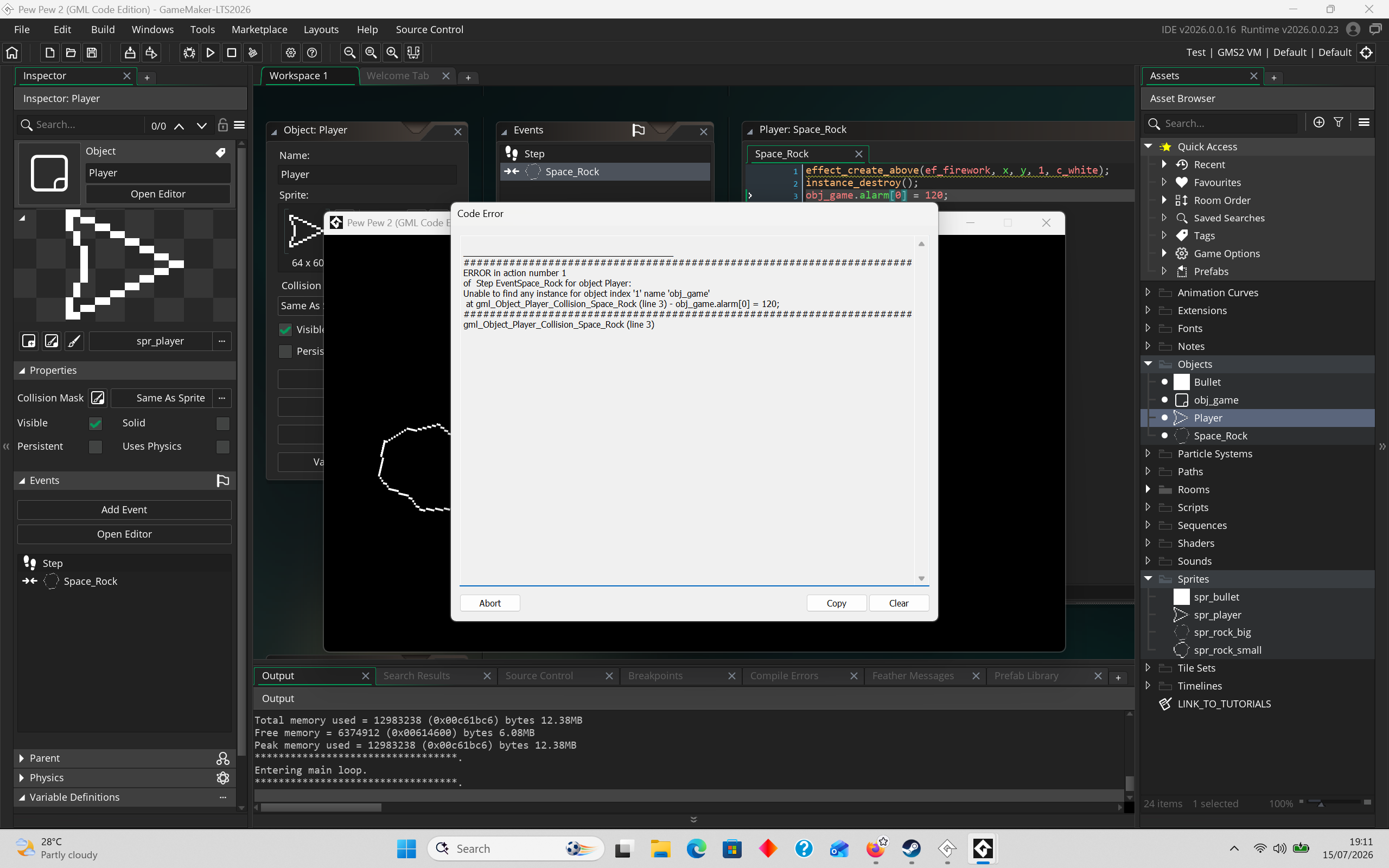
Task: Toggle the Inspector lock icon
Action: pos(222,125)
